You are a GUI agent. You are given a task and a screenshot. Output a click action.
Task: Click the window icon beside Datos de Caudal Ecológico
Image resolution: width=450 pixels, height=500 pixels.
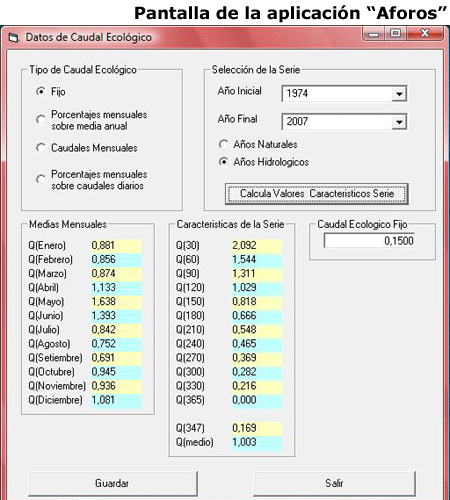coord(14,38)
